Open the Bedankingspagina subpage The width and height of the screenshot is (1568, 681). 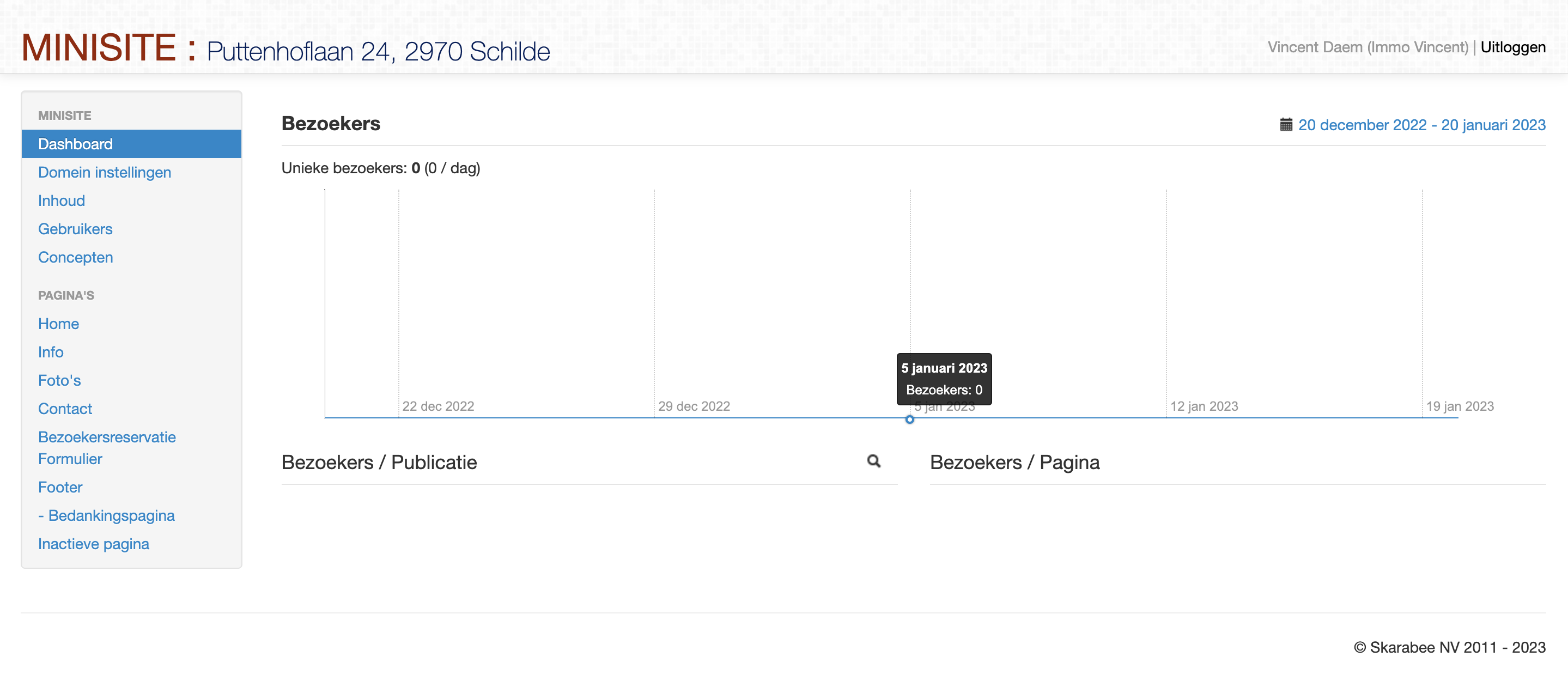[x=107, y=515]
